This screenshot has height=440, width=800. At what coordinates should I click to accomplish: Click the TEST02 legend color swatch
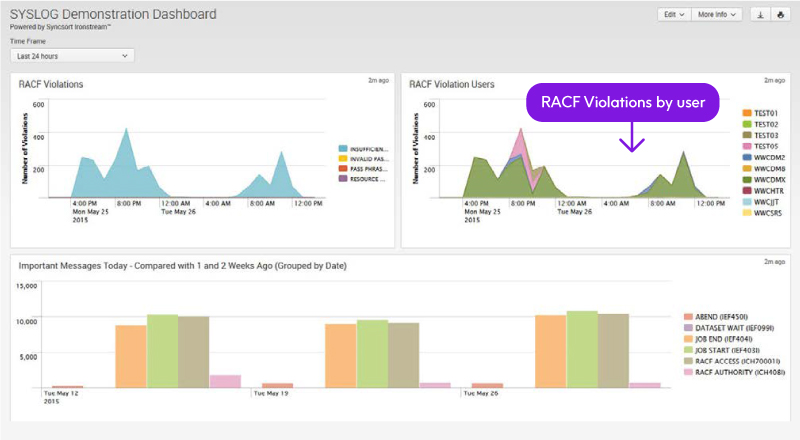(x=747, y=124)
